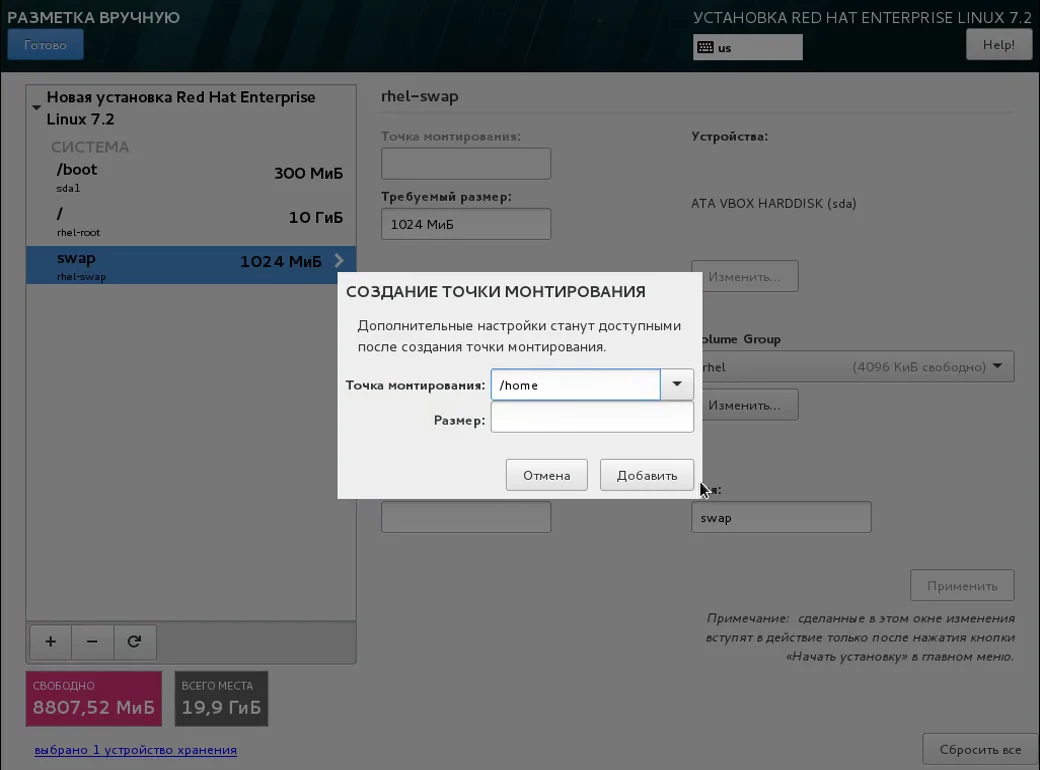Screen dimensions: 1040x770
Task: Click the reload storage configuration icon
Action: (x=135, y=641)
